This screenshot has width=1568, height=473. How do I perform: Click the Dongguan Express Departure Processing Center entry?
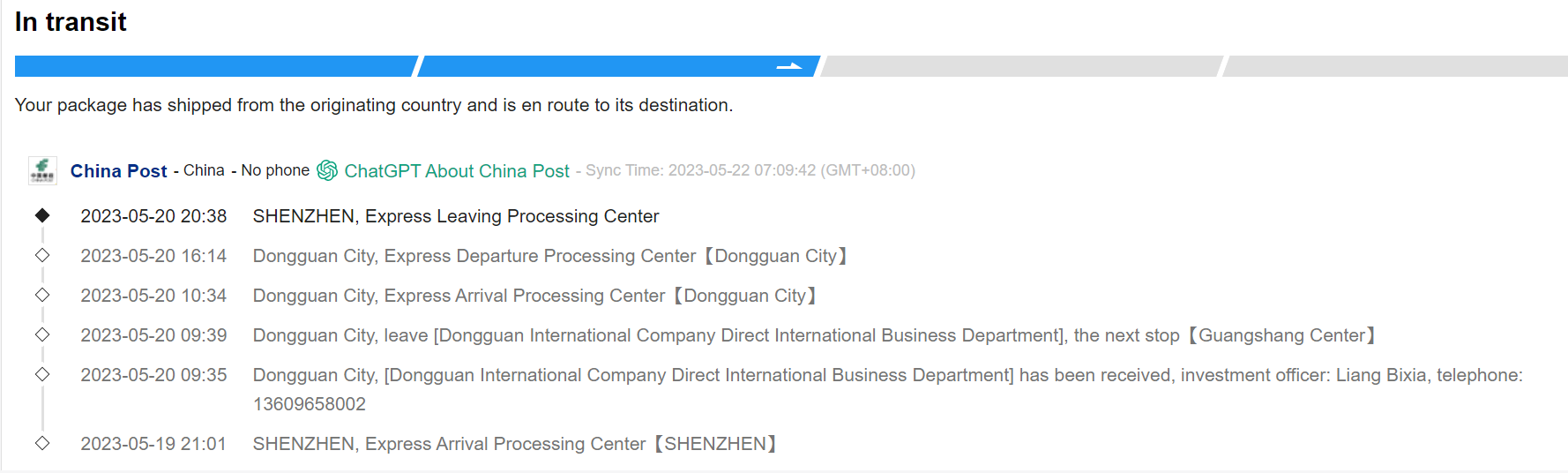[x=549, y=256]
